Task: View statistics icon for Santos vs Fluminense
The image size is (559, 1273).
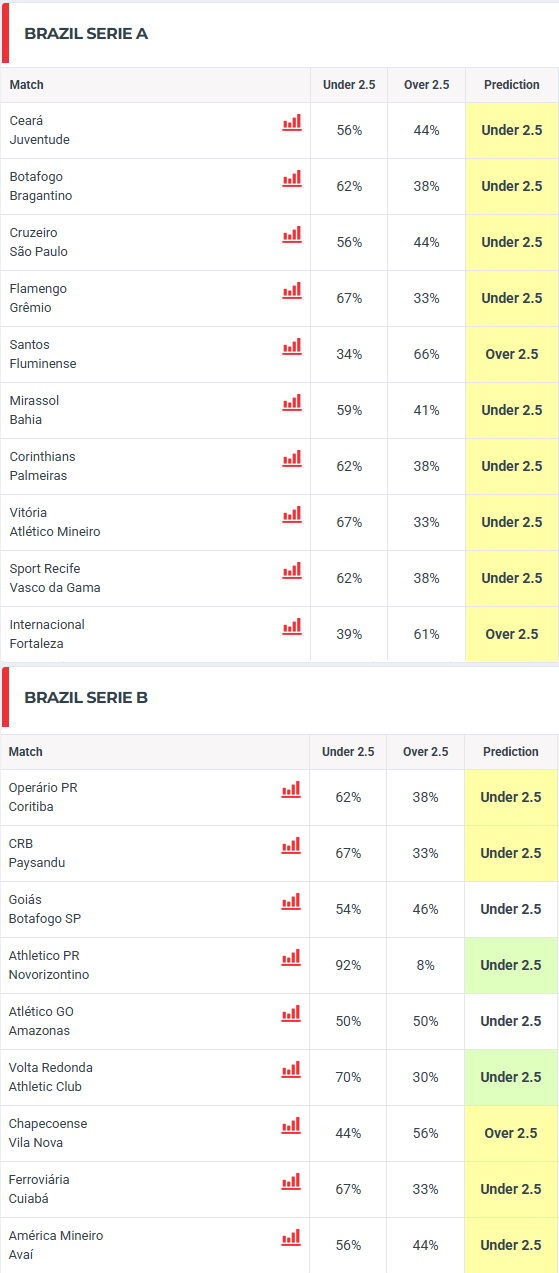Action: pyautogui.click(x=291, y=347)
